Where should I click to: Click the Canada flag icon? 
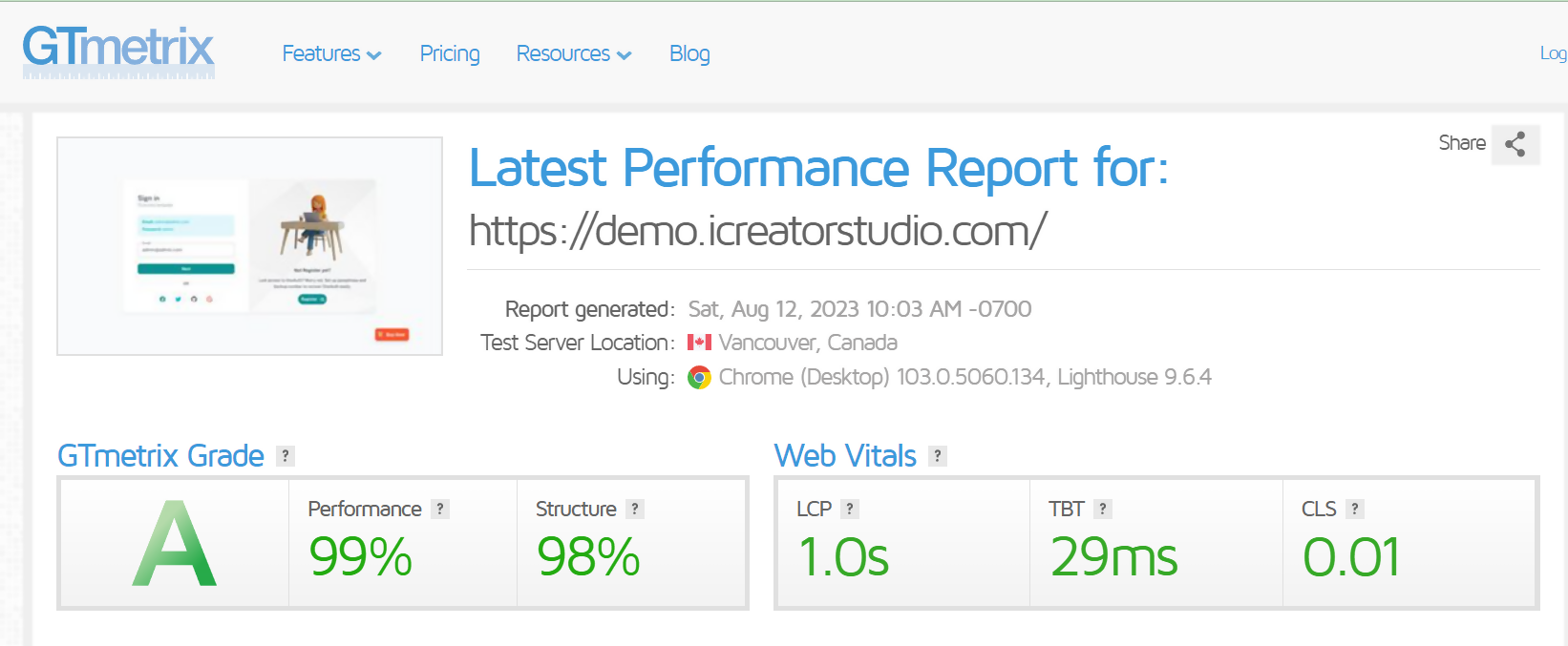tap(699, 343)
